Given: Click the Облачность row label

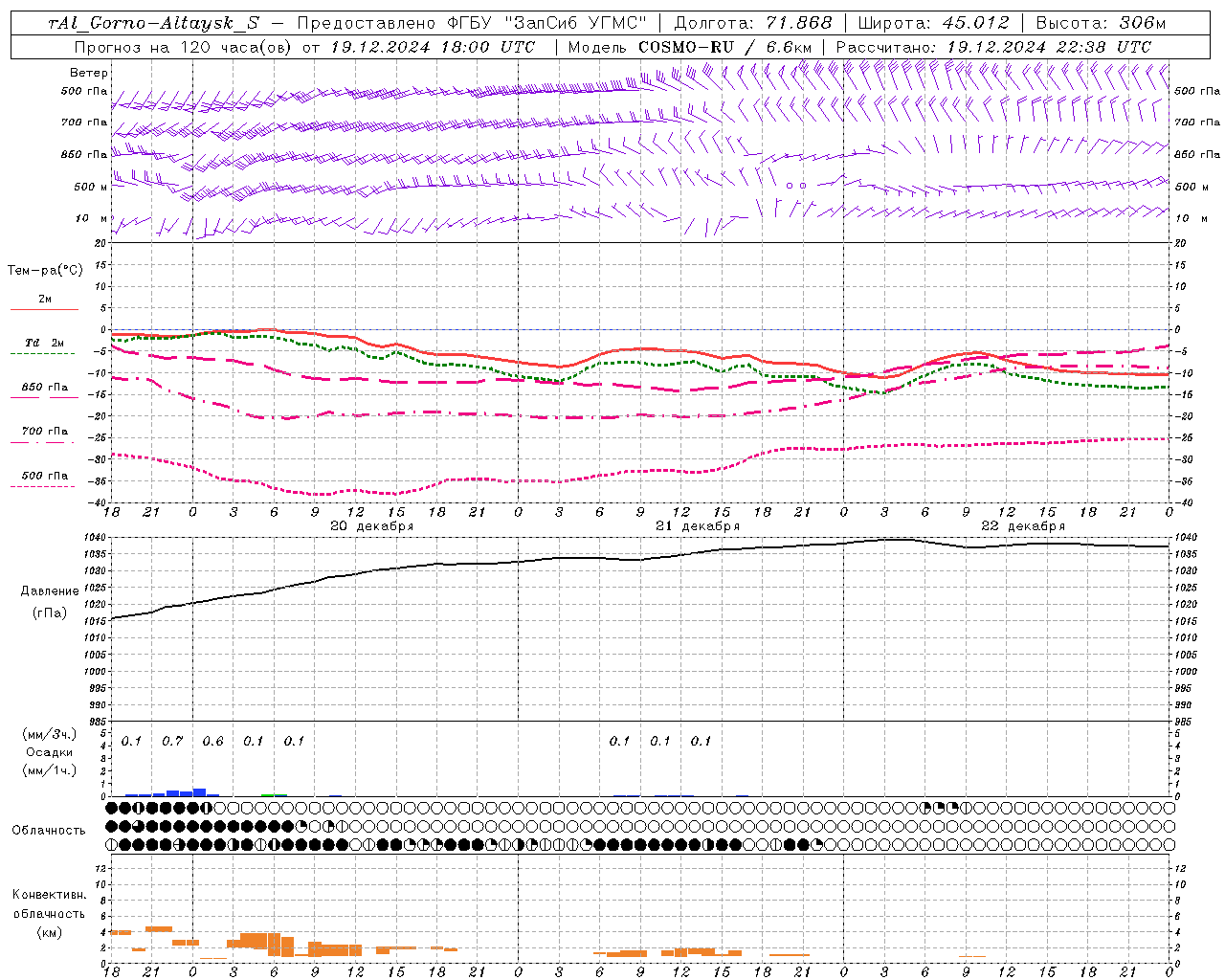Looking at the screenshot, I should (49, 830).
